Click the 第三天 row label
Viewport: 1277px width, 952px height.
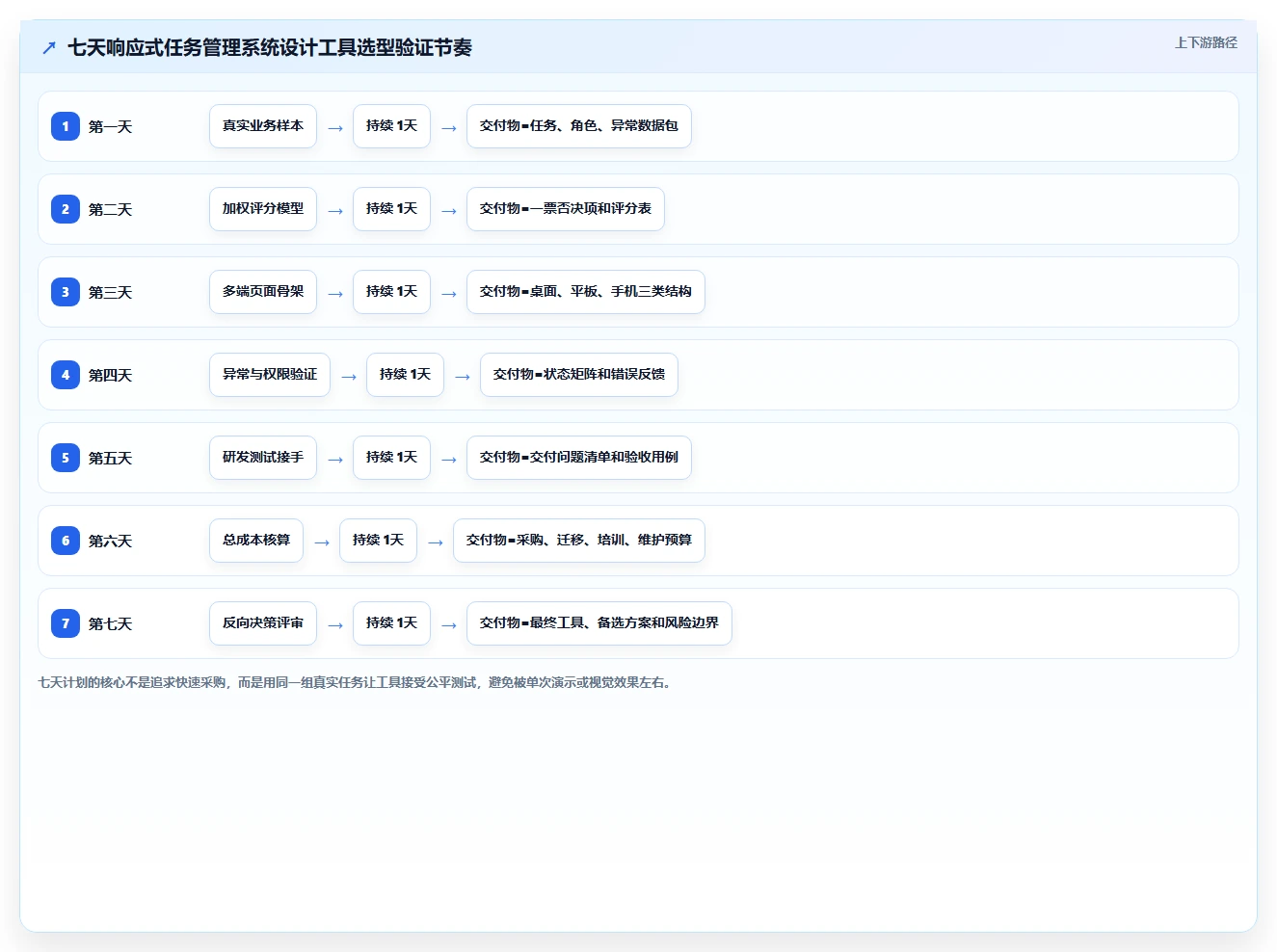110,292
